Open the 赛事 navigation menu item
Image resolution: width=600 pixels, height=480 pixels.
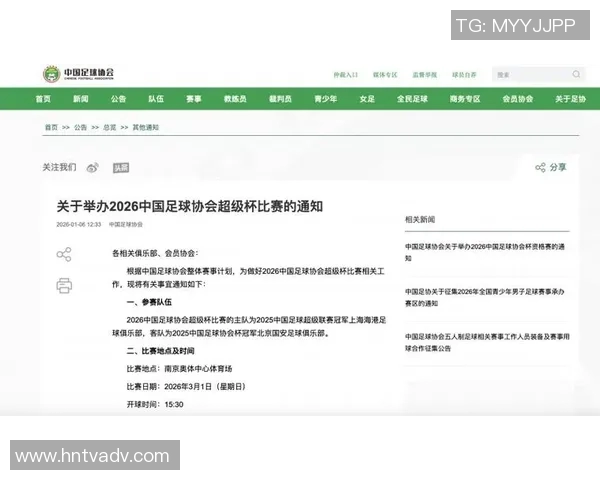tap(194, 99)
